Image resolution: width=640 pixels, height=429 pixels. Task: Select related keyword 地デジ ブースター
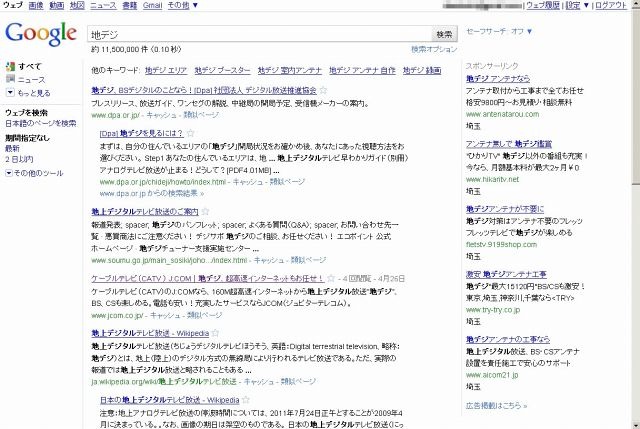coord(222,70)
